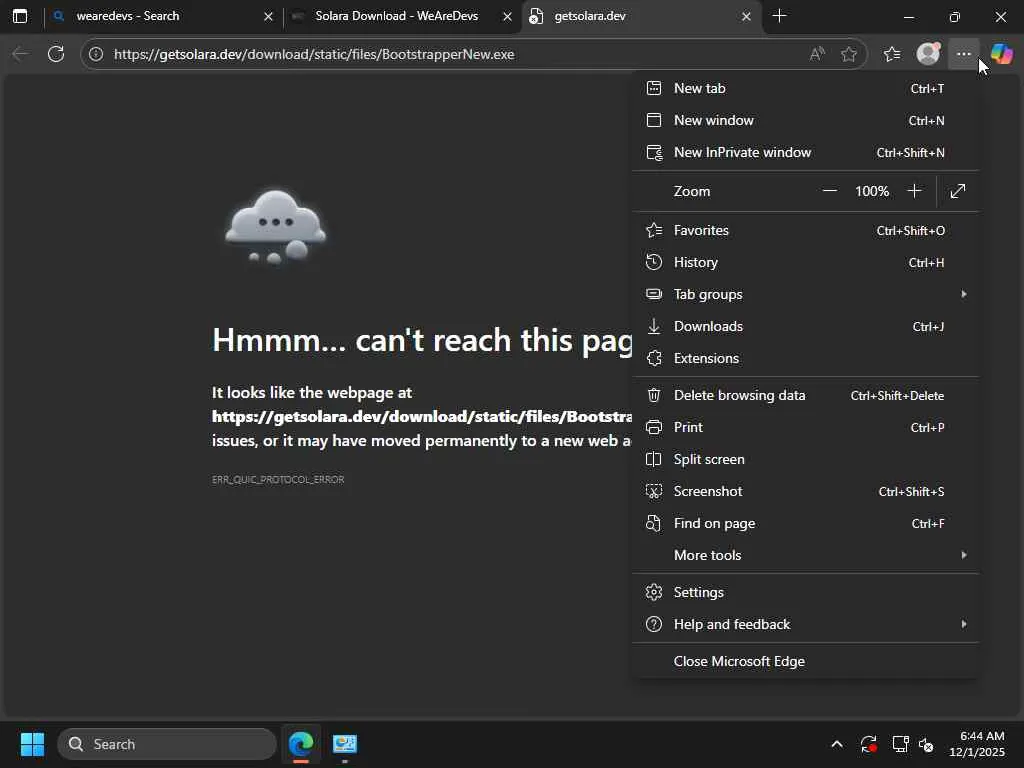The height and width of the screenshot is (768, 1024).
Task: Open the network tray icon
Action: 900,744
